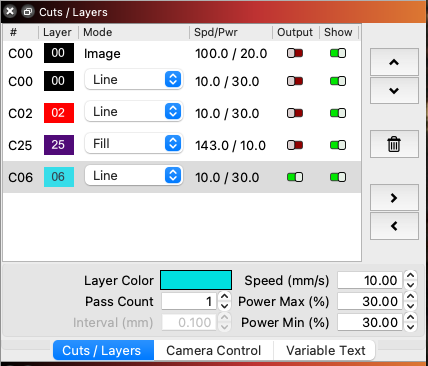Select the red 02 layer color chip
This screenshot has height=366, width=428.
coord(59,113)
